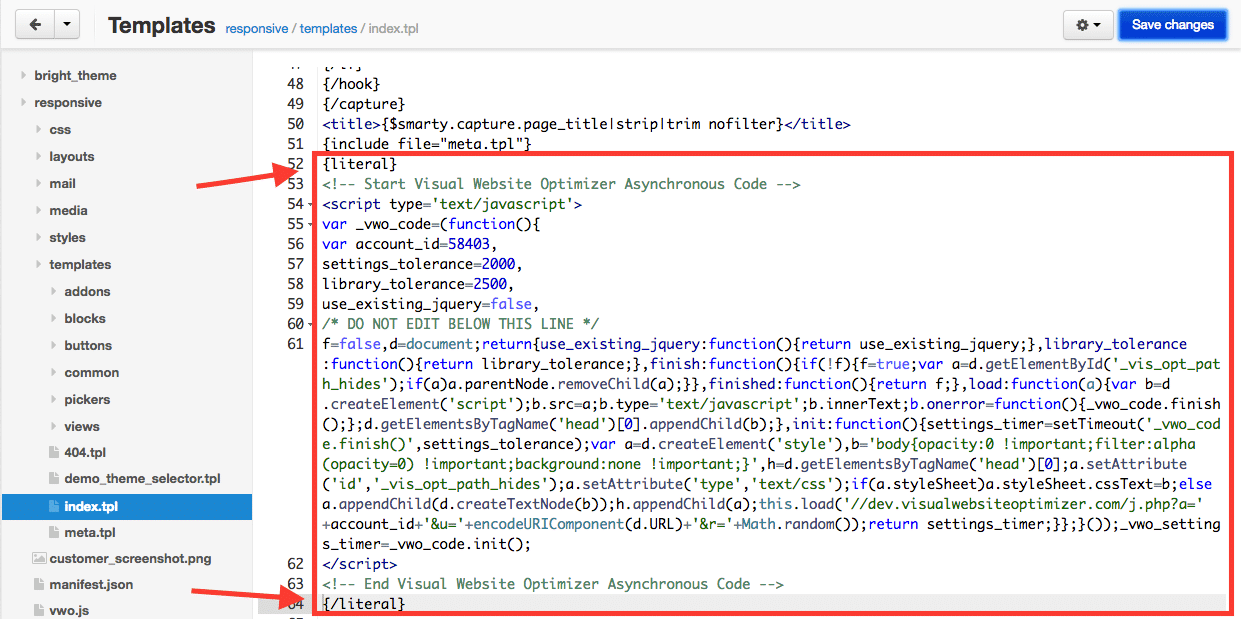
Task: Click line number 52 in gutter
Action: [295, 164]
